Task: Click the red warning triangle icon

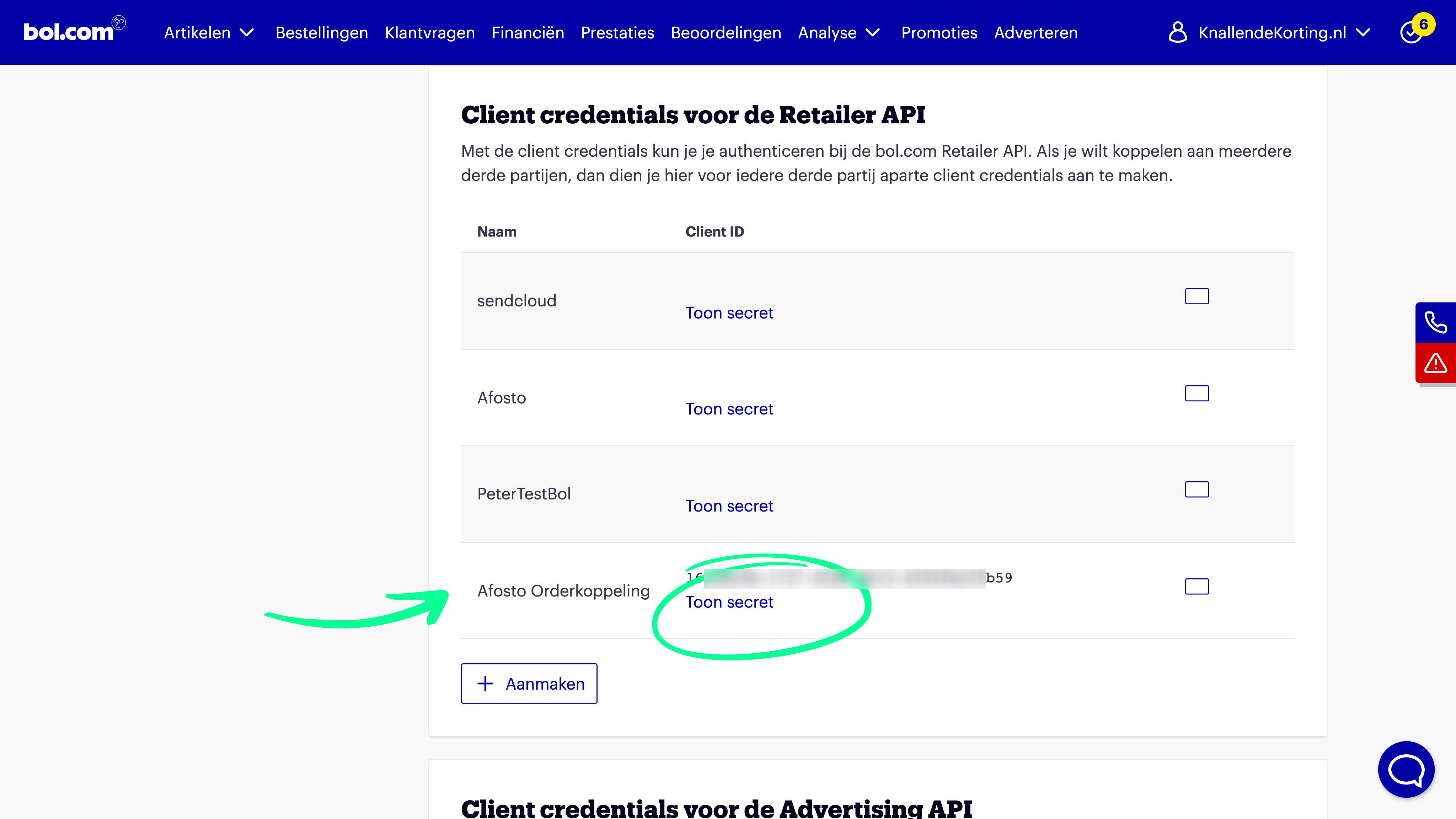Action: (x=1435, y=363)
